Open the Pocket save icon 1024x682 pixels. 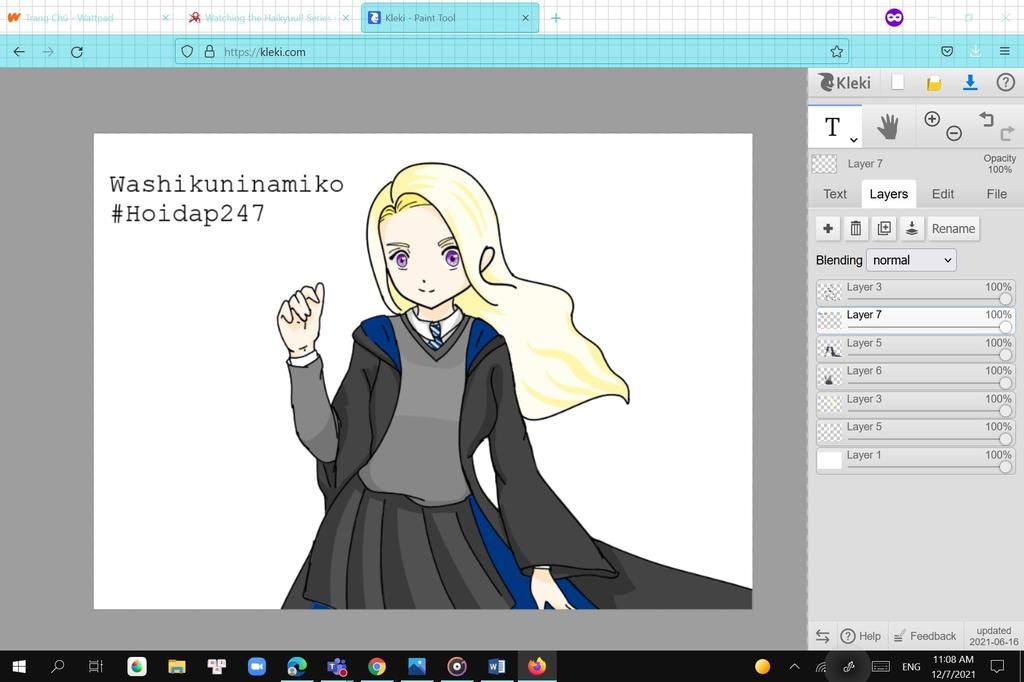[x=947, y=52]
